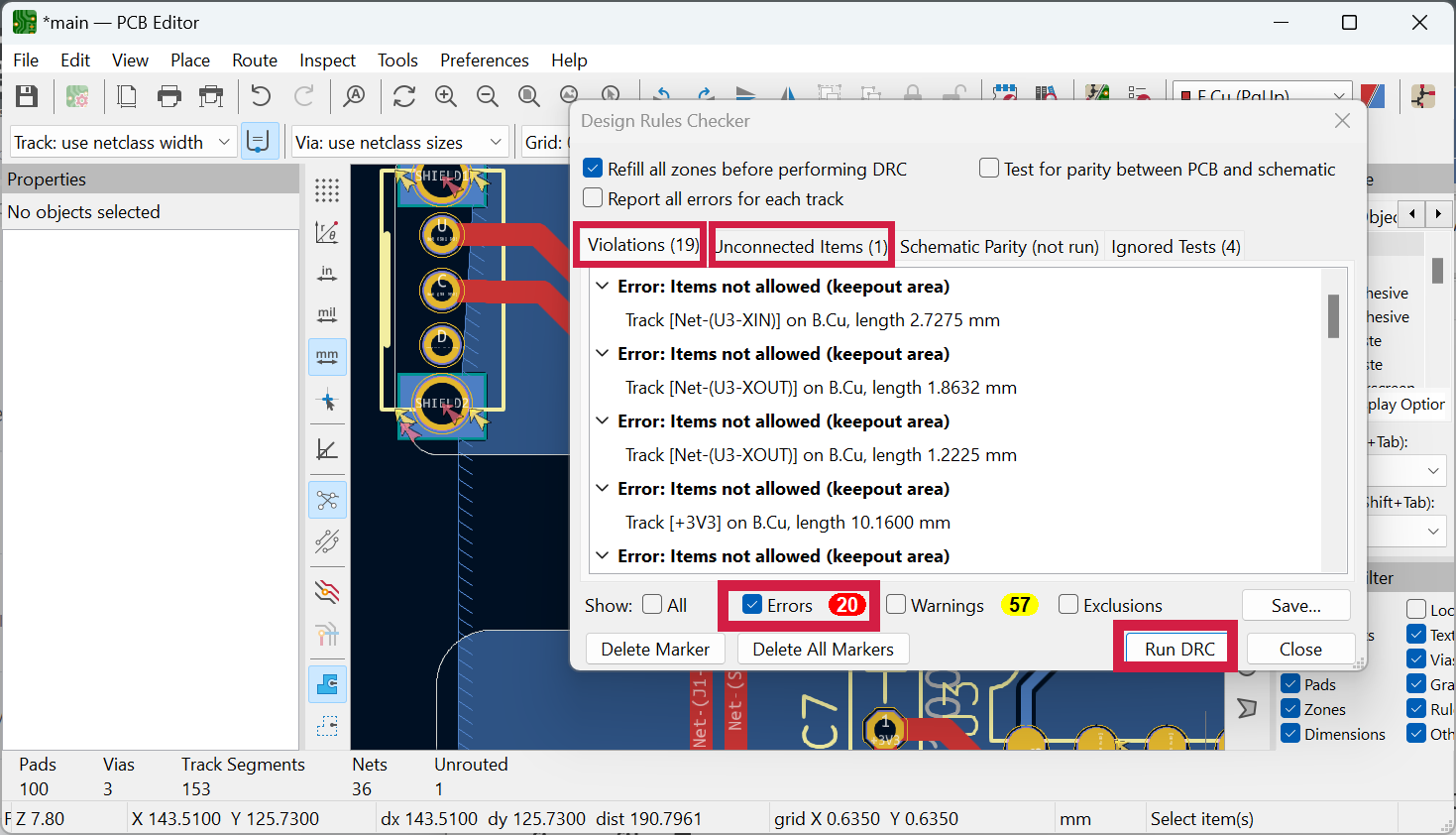
Task: Open the F.Cu layer selector dropdown
Action: (x=1263, y=94)
